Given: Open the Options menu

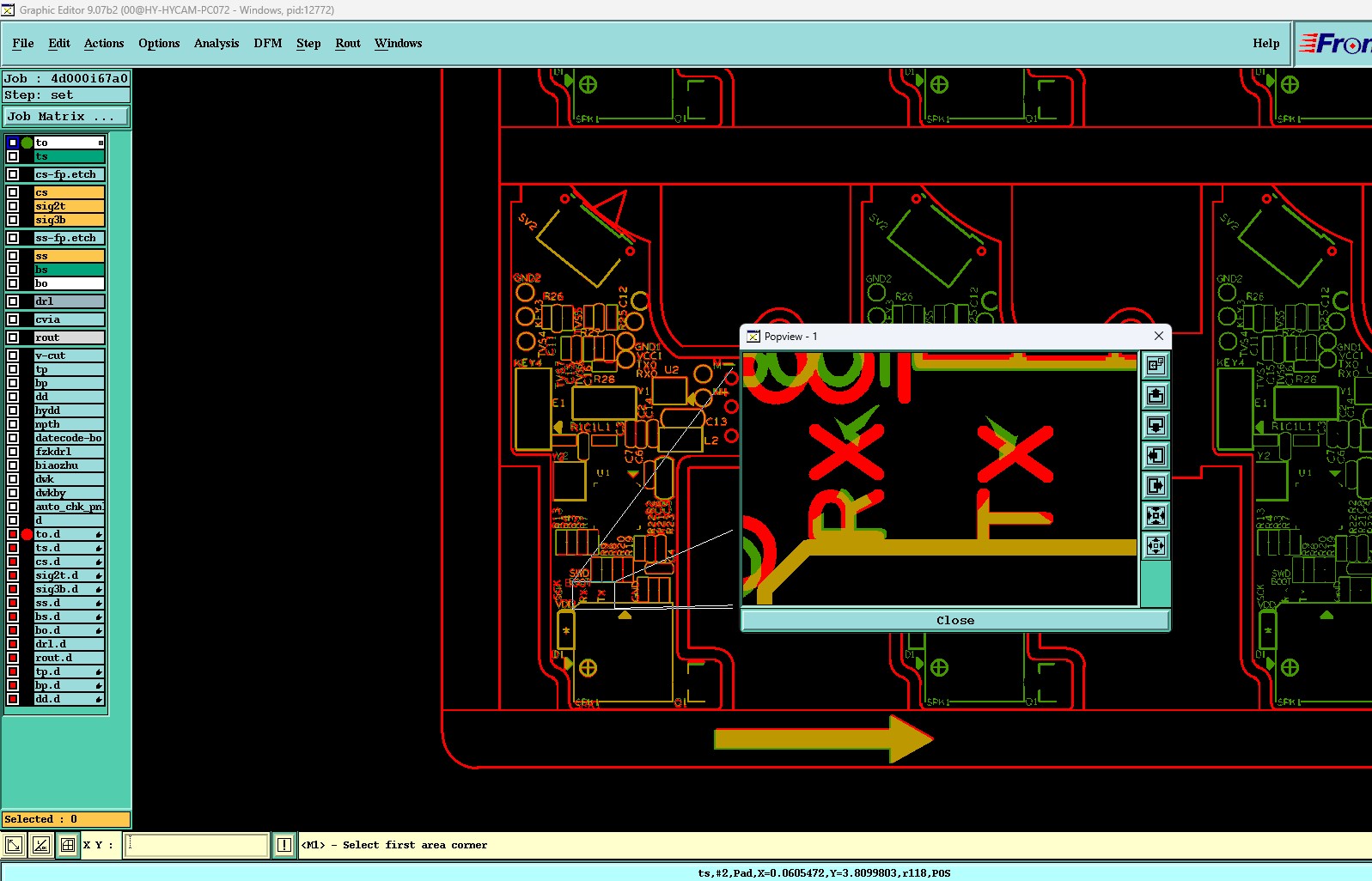Looking at the screenshot, I should [x=159, y=43].
